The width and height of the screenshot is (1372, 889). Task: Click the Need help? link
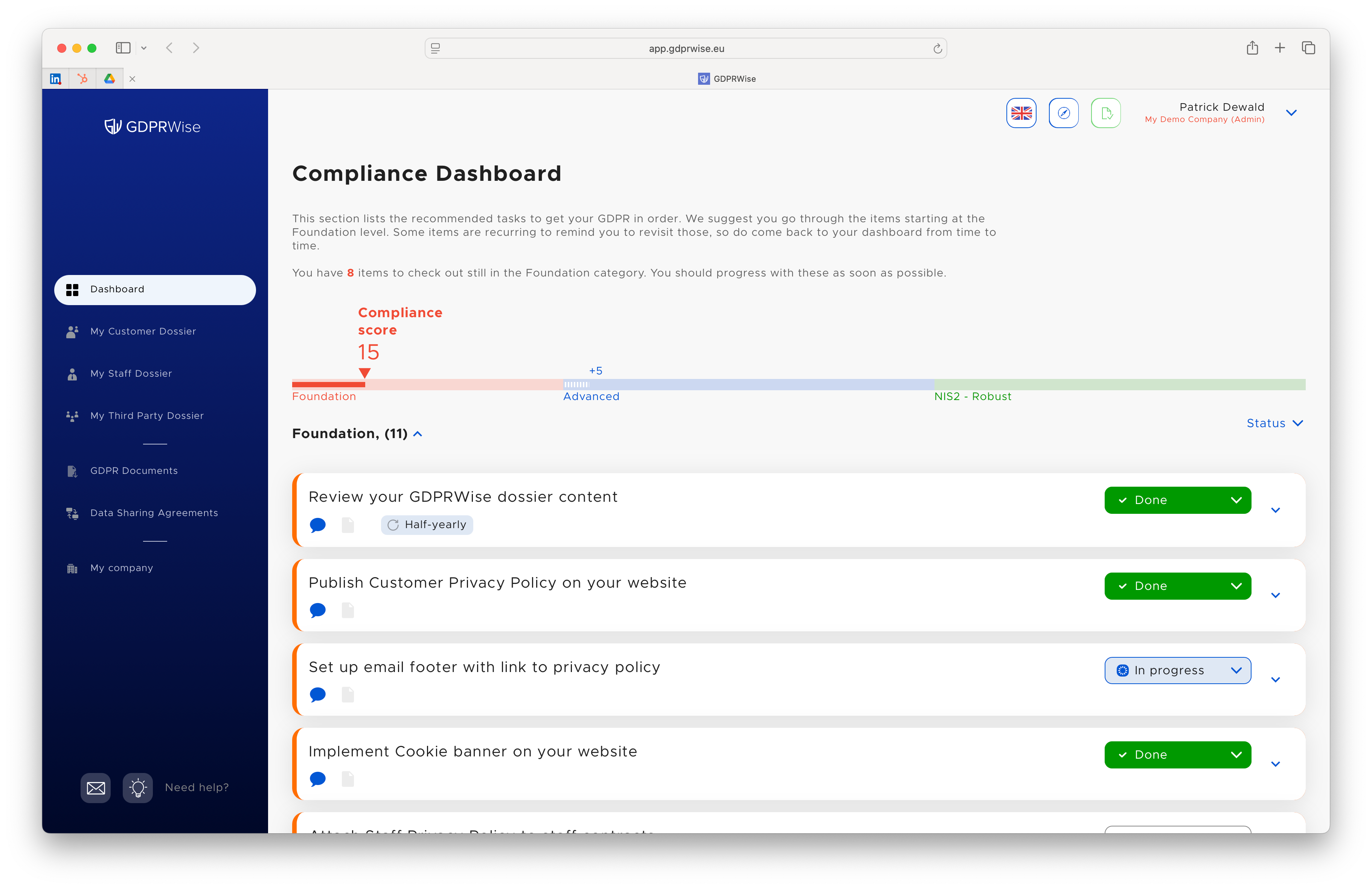(x=197, y=787)
